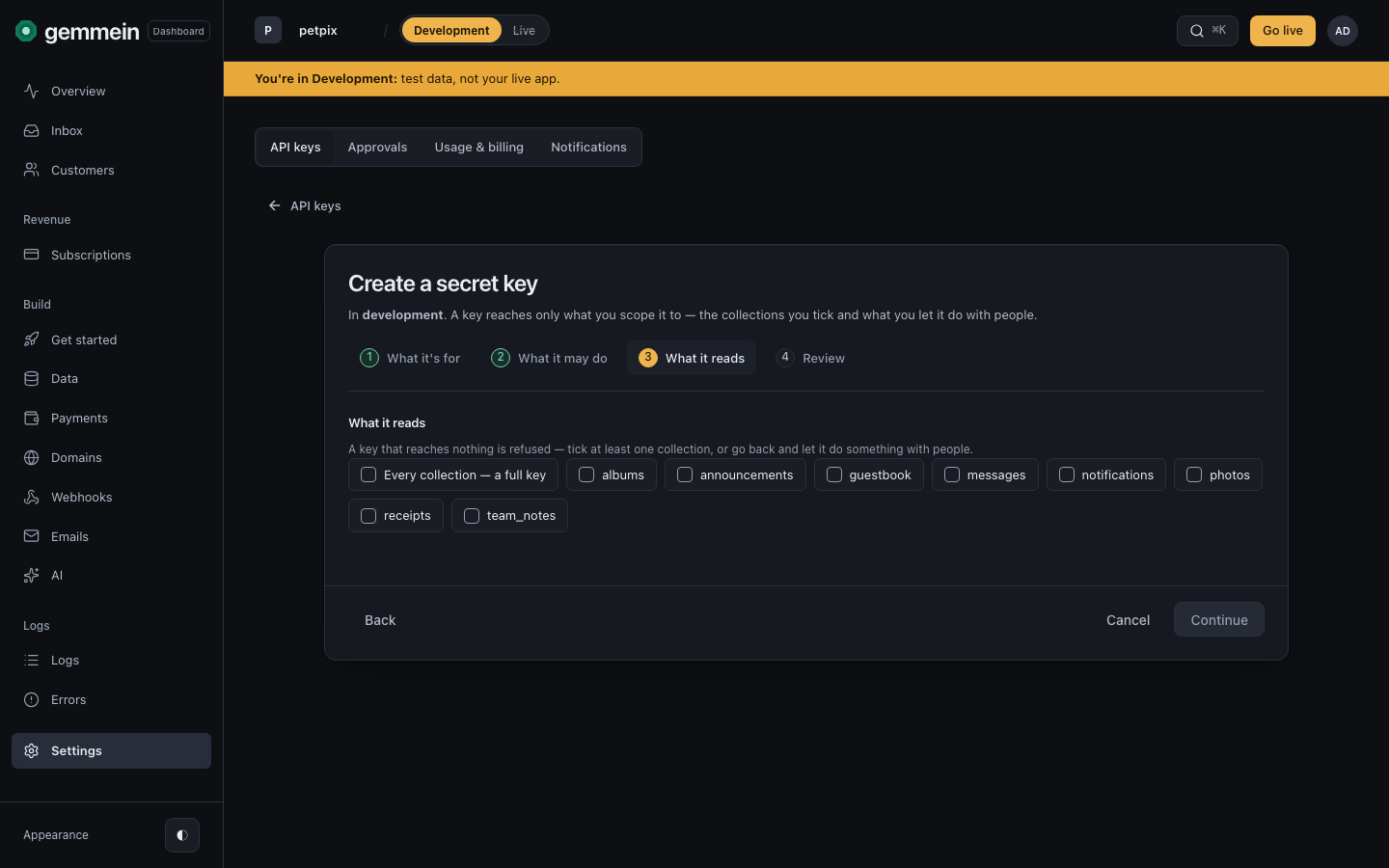Screen dimensions: 1389x868
Task: Click the Emails envelope icon
Action: pos(32,536)
